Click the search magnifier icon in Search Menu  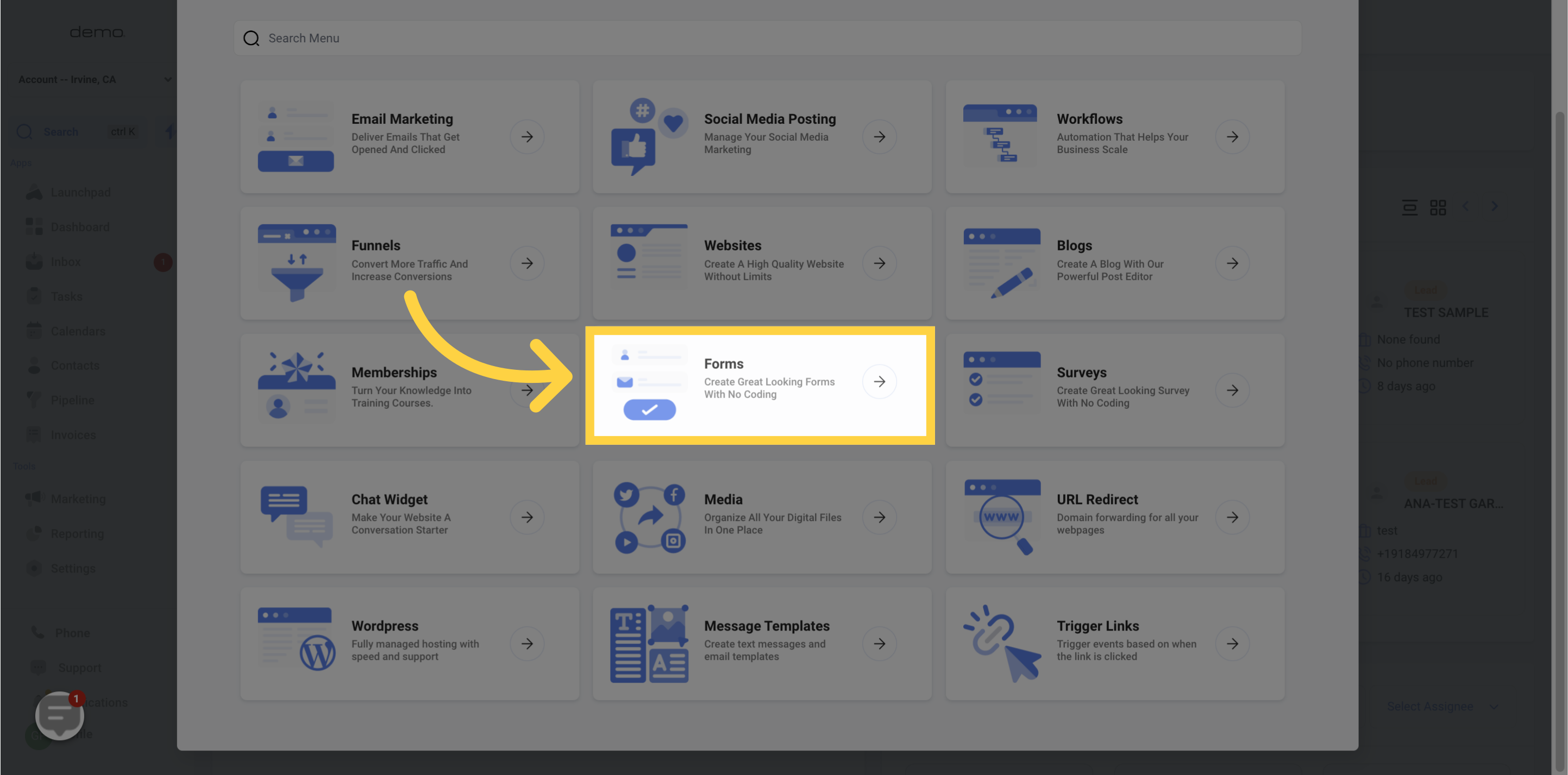pyautogui.click(x=251, y=39)
